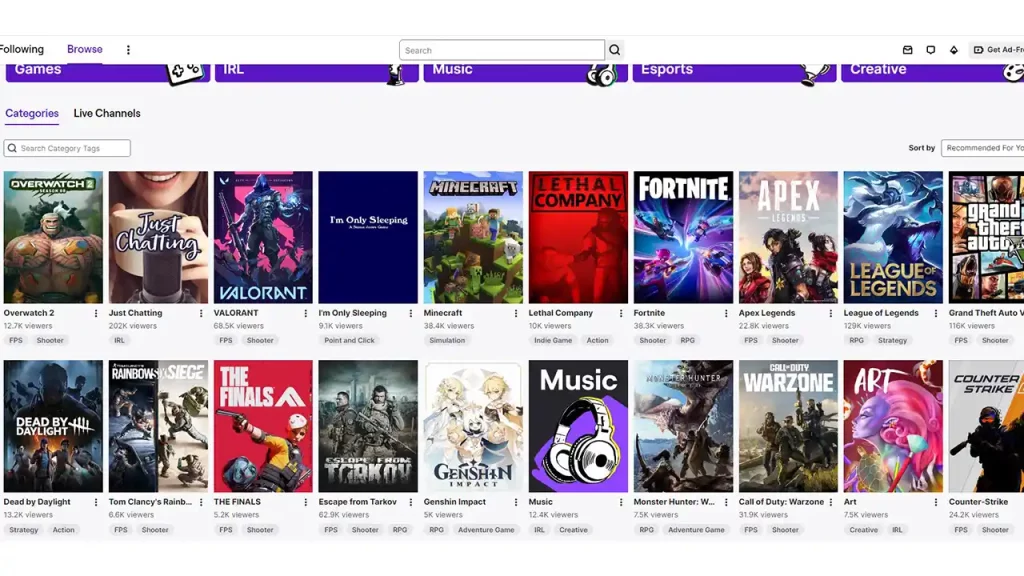Open options menu for Genshin Impact
The image size is (1024, 576).
point(516,502)
